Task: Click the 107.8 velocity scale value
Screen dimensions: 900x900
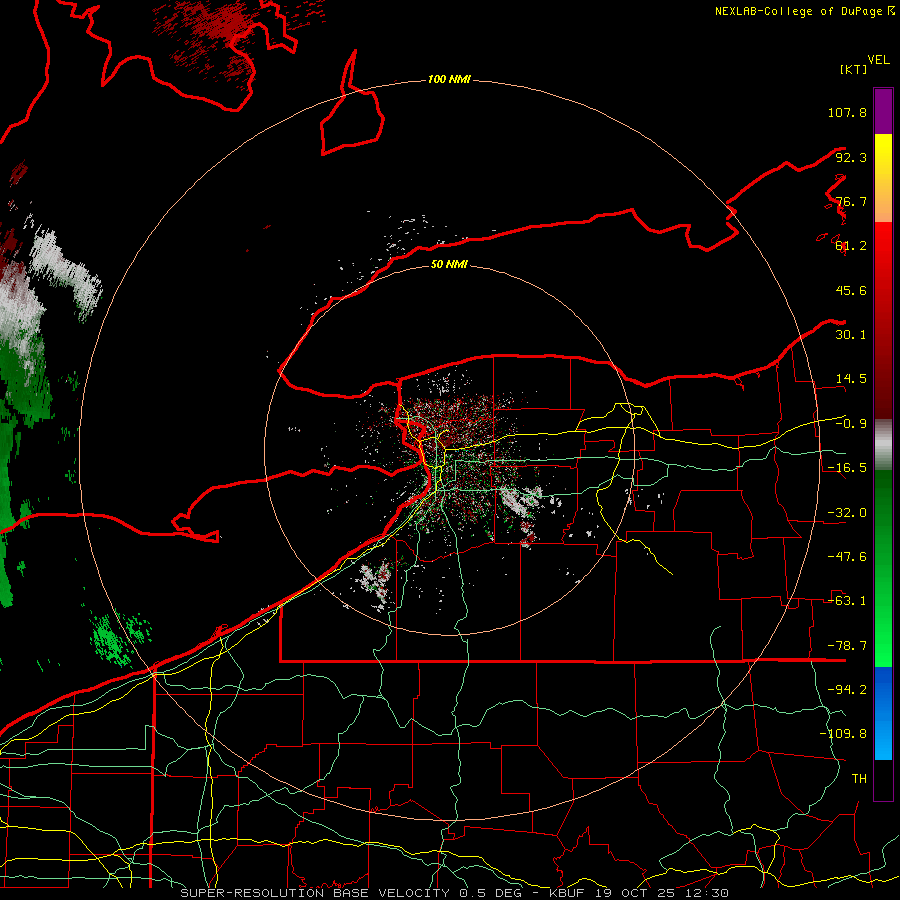Action: [847, 112]
